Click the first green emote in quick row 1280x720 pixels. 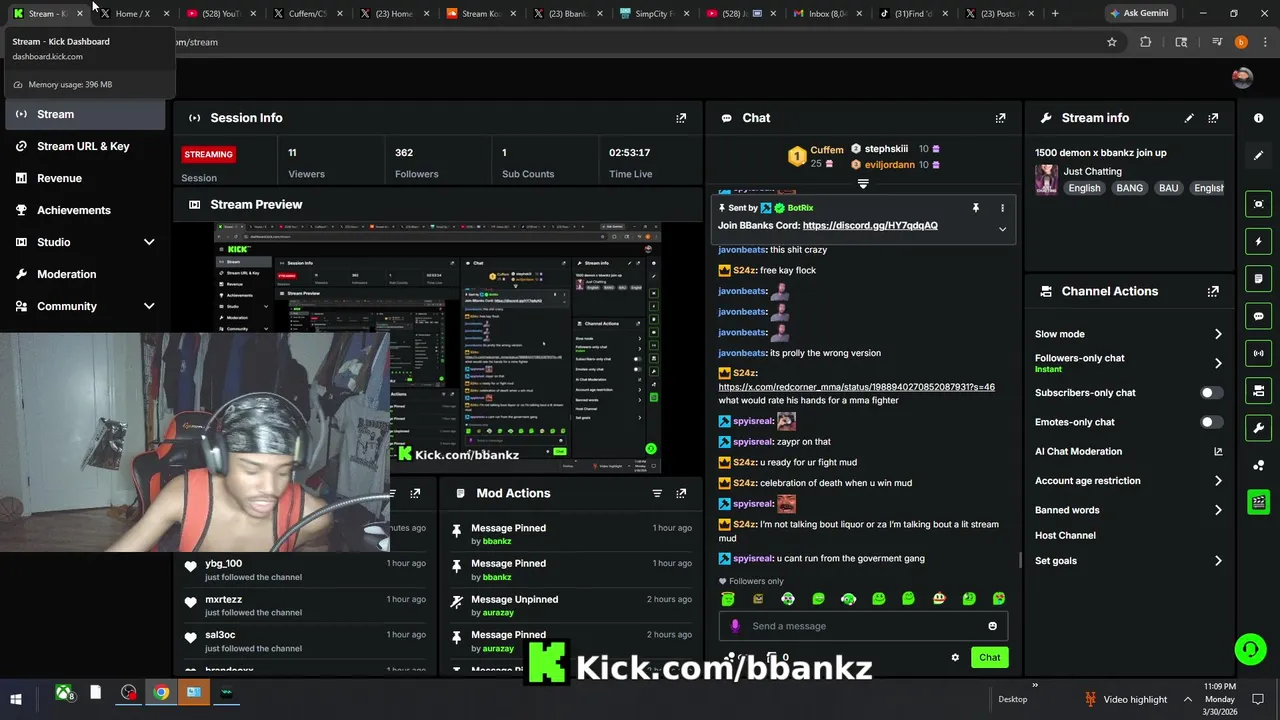728,599
